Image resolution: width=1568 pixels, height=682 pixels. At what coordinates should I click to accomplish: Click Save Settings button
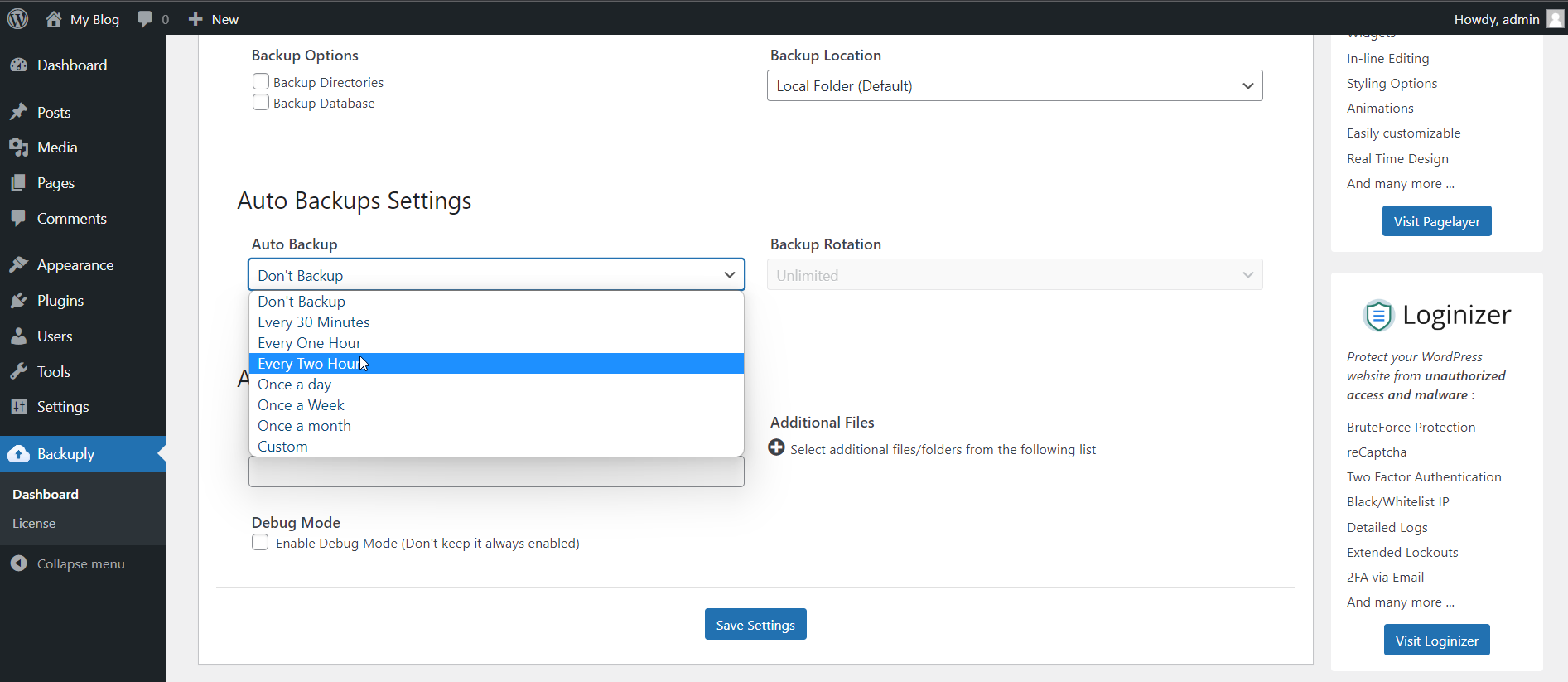coord(755,624)
